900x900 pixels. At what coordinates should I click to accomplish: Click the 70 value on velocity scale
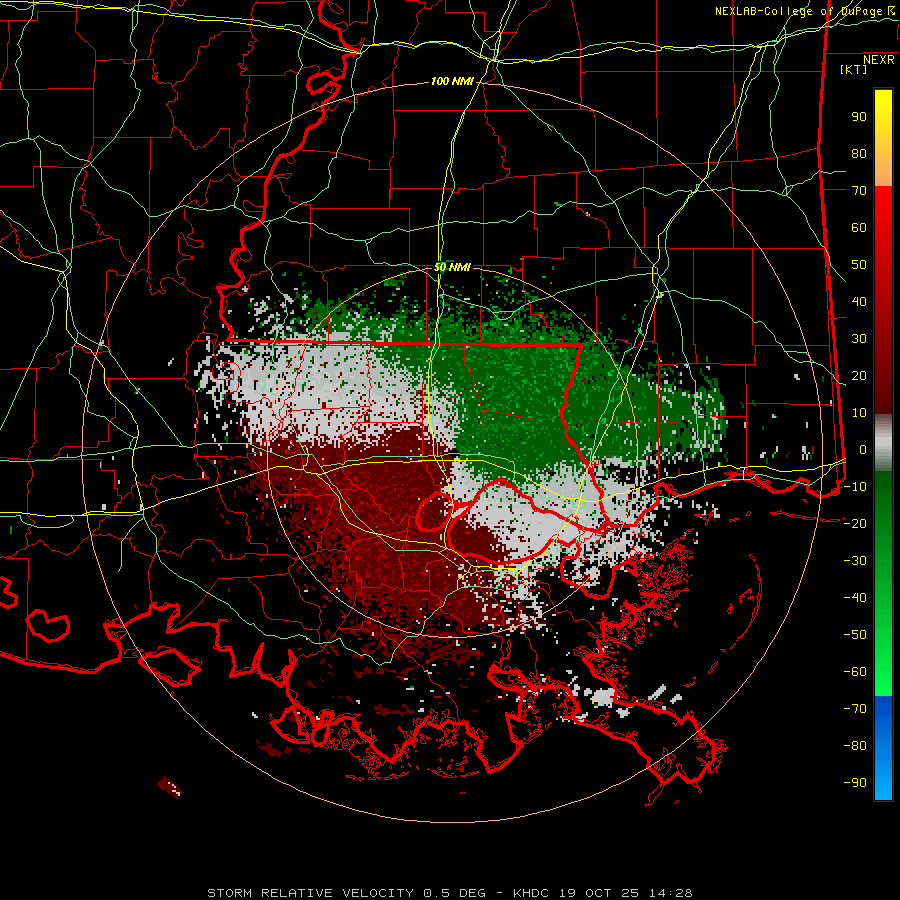click(859, 191)
